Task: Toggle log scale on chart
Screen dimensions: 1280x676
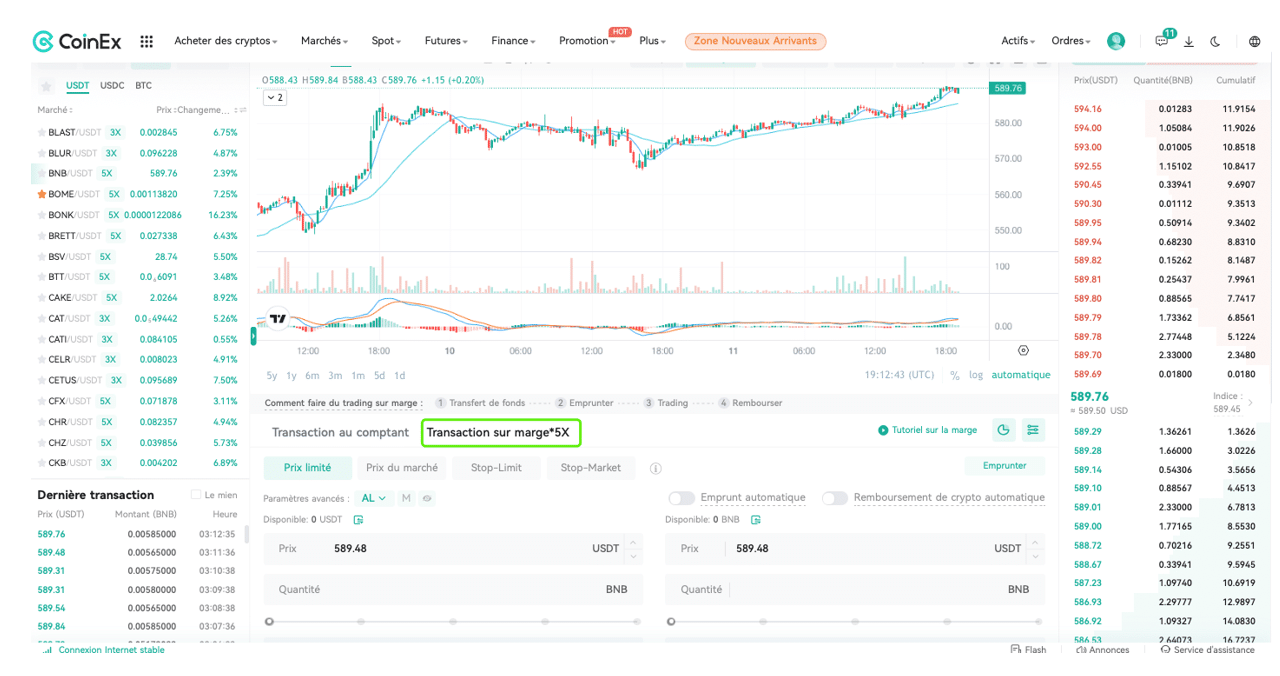Action: click(976, 375)
